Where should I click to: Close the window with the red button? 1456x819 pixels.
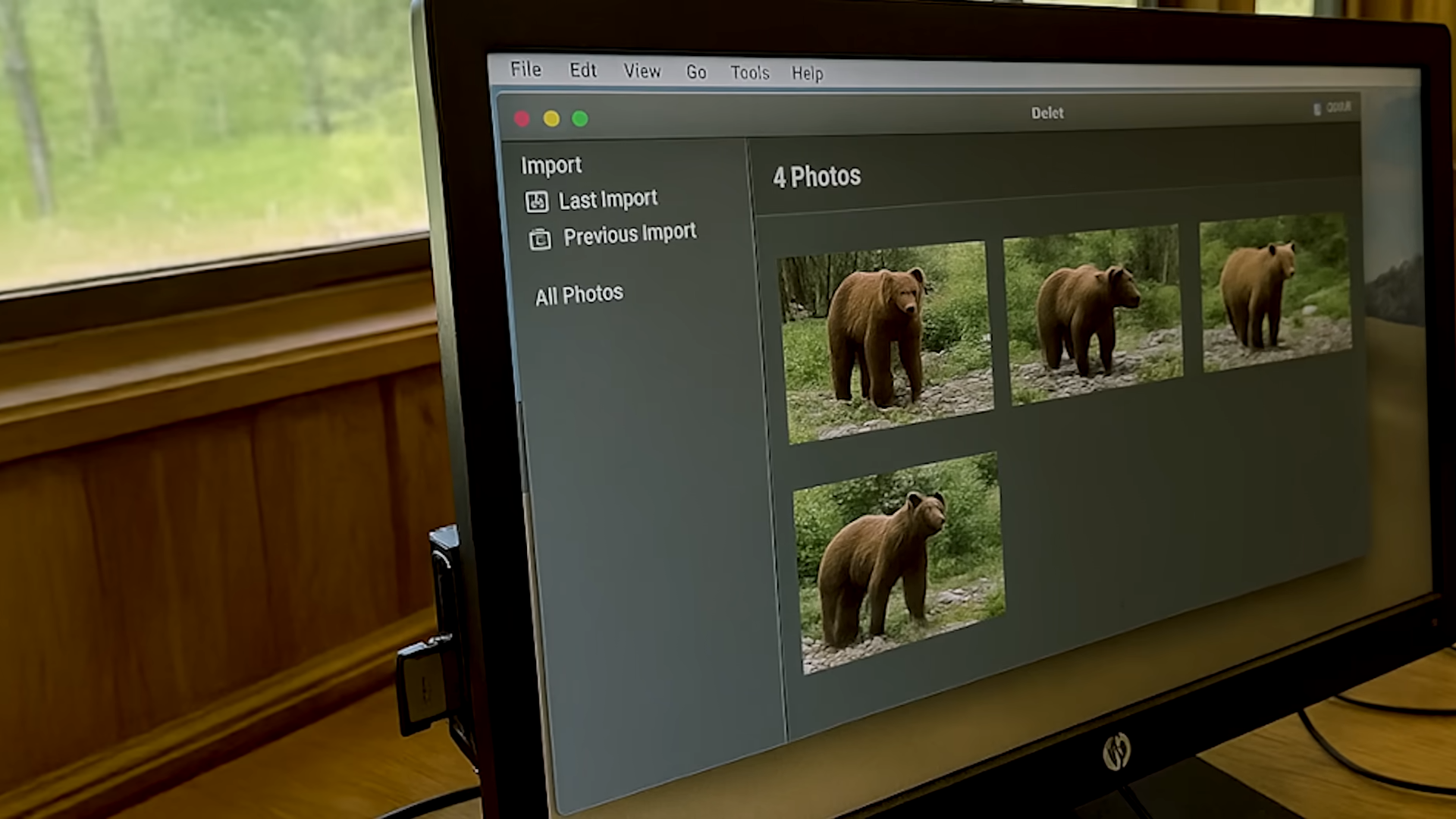pos(522,119)
